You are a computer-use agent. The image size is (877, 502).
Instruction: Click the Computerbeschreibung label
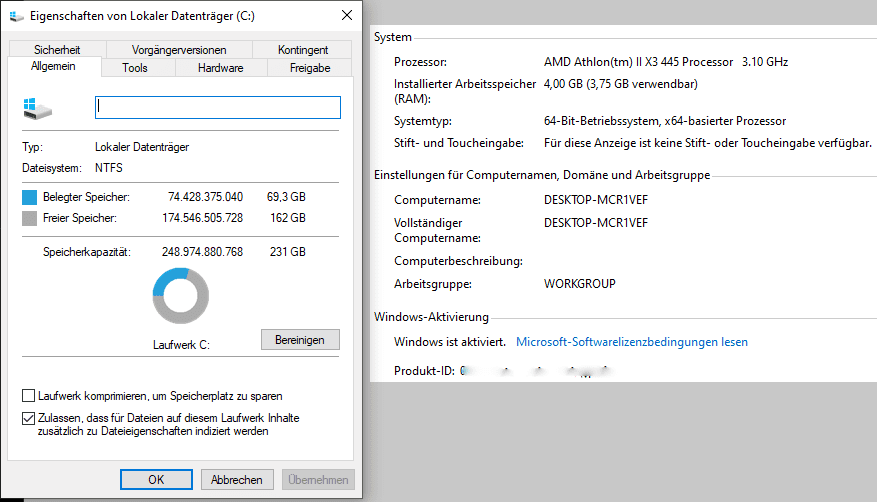pyautogui.click(x=458, y=261)
